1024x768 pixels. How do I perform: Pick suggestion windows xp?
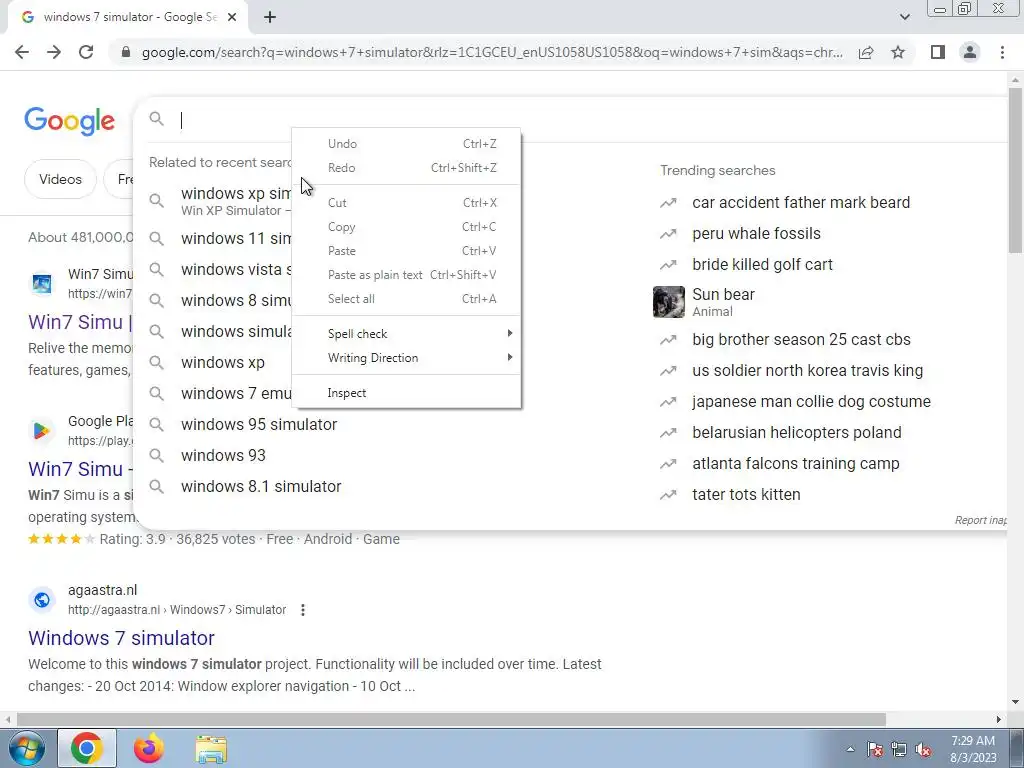tap(223, 362)
